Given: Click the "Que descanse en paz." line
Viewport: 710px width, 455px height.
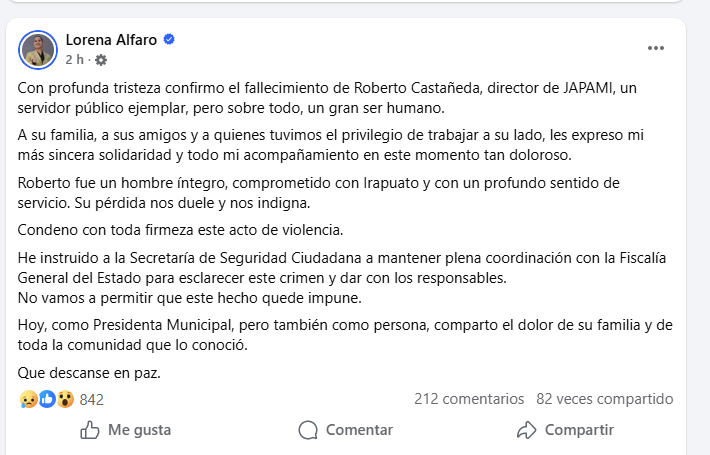Looking at the screenshot, I should (x=90, y=373).
